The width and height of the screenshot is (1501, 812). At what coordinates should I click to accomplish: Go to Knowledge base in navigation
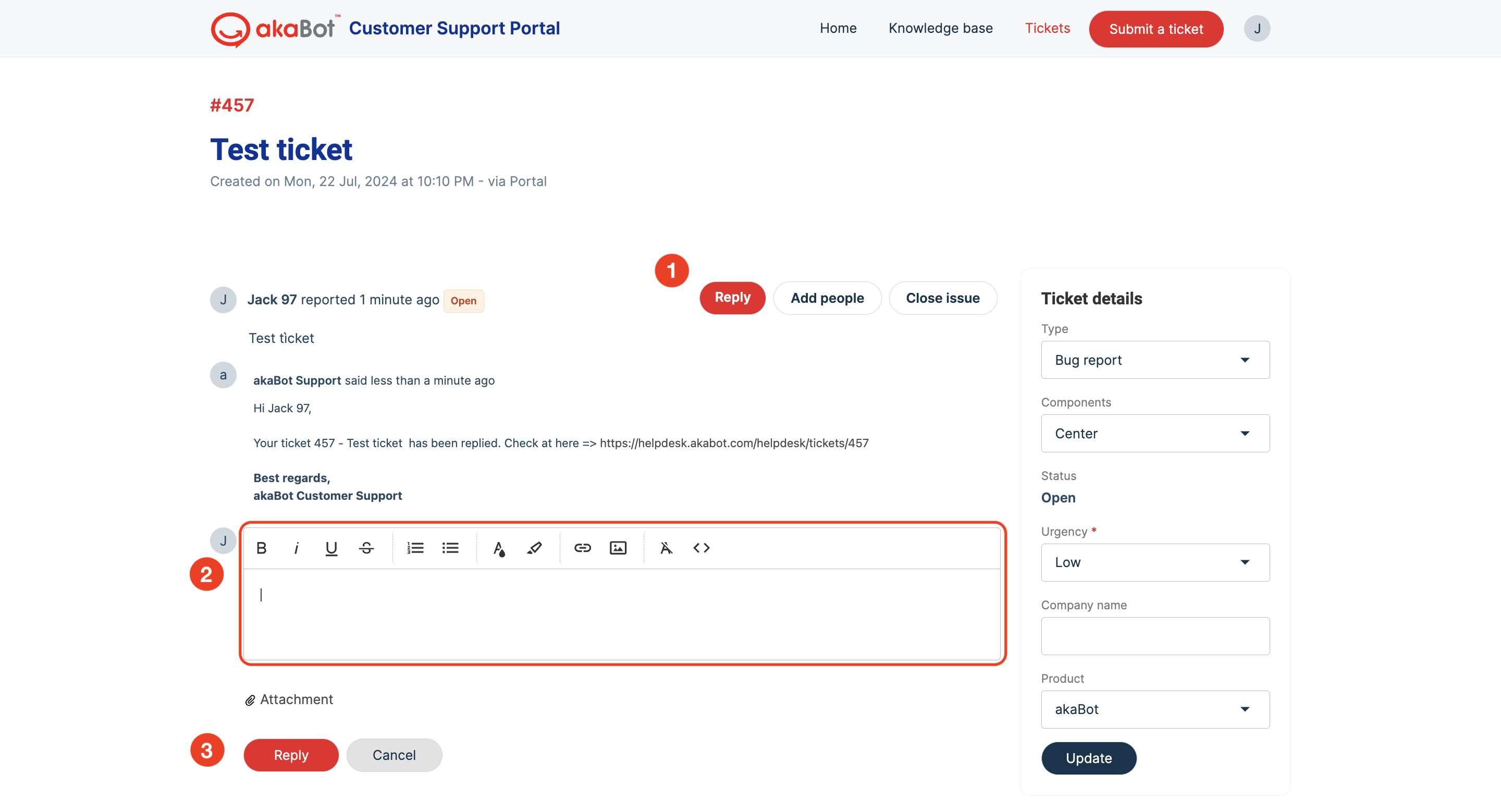[x=940, y=28]
